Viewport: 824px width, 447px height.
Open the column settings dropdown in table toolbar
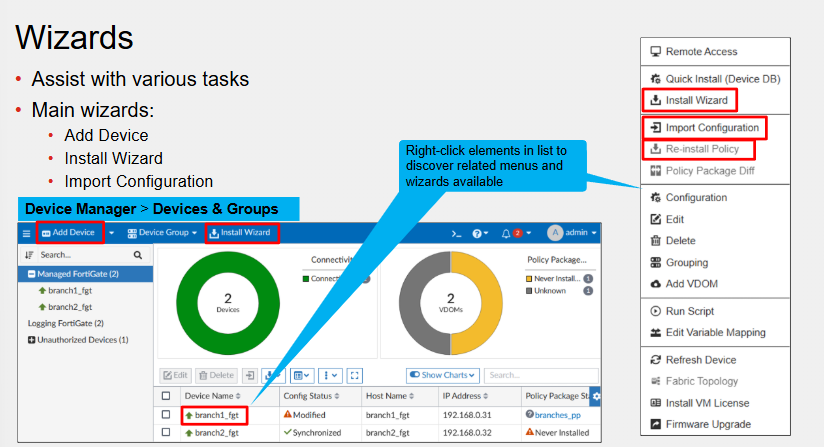click(302, 375)
